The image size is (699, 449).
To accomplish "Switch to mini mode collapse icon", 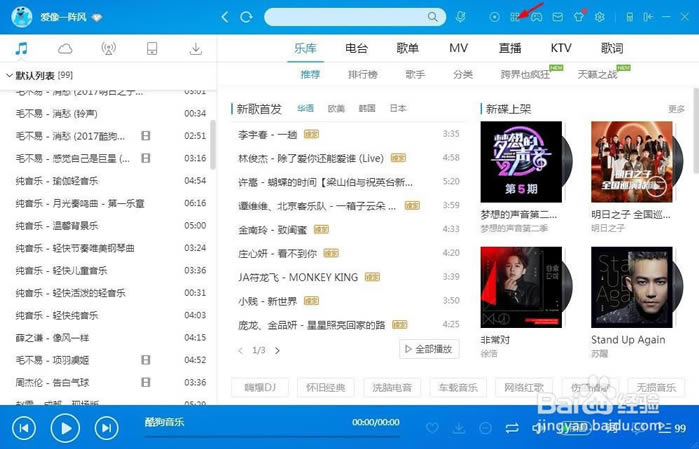I will 648,17.
